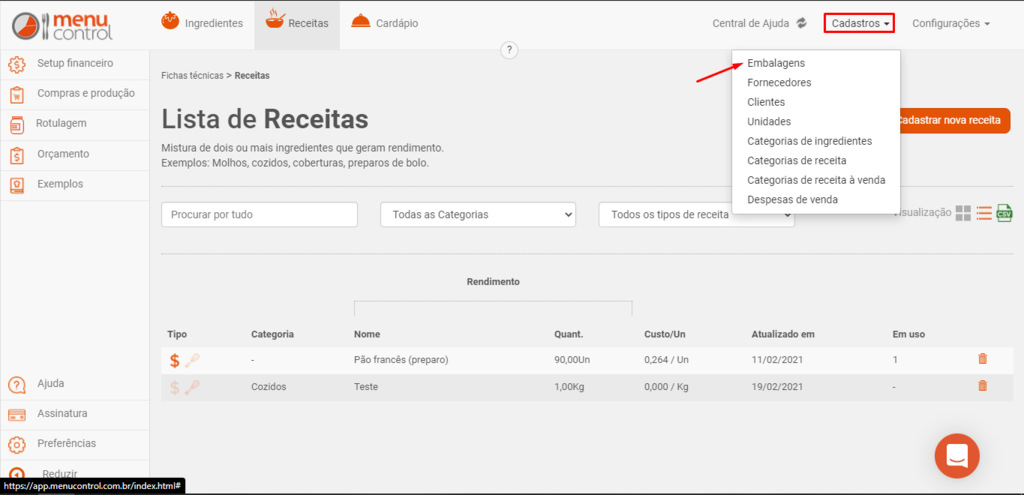
Task: Open Central de Ajuda link
Action: (x=751, y=24)
